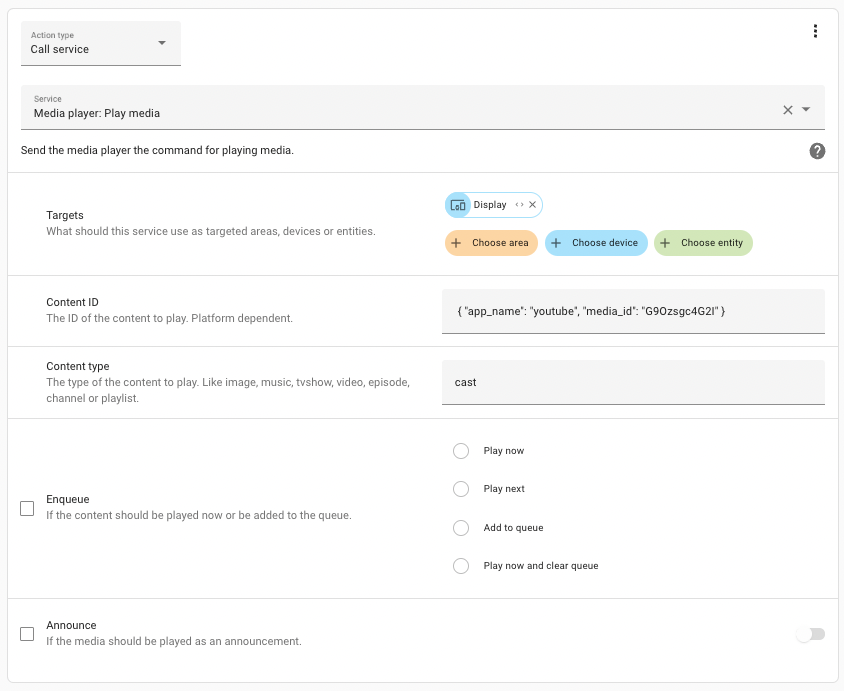Check the Announce option checkbox
The image size is (844, 691).
pos(27,634)
